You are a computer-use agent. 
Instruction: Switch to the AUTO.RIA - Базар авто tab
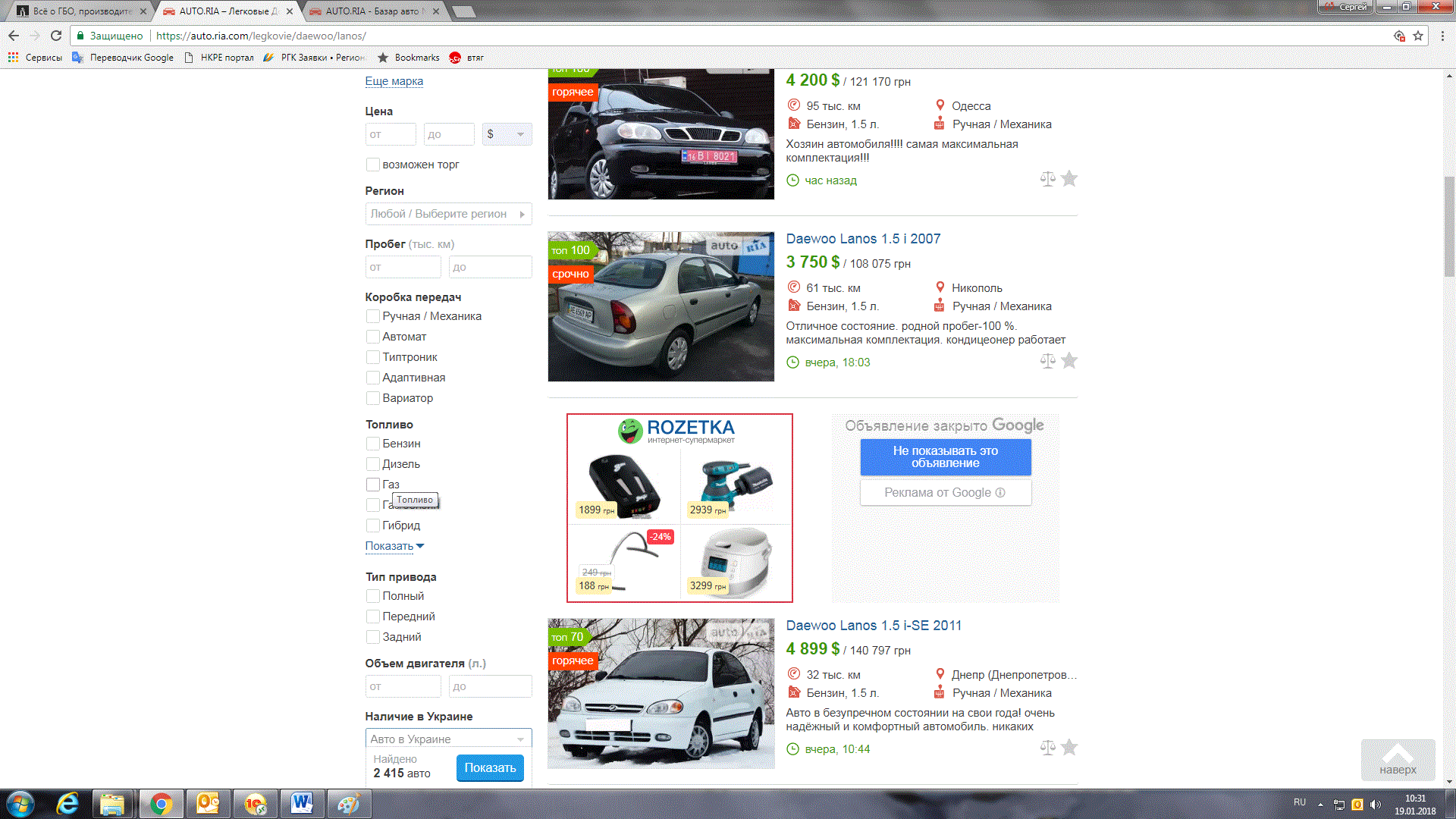pos(372,11)
